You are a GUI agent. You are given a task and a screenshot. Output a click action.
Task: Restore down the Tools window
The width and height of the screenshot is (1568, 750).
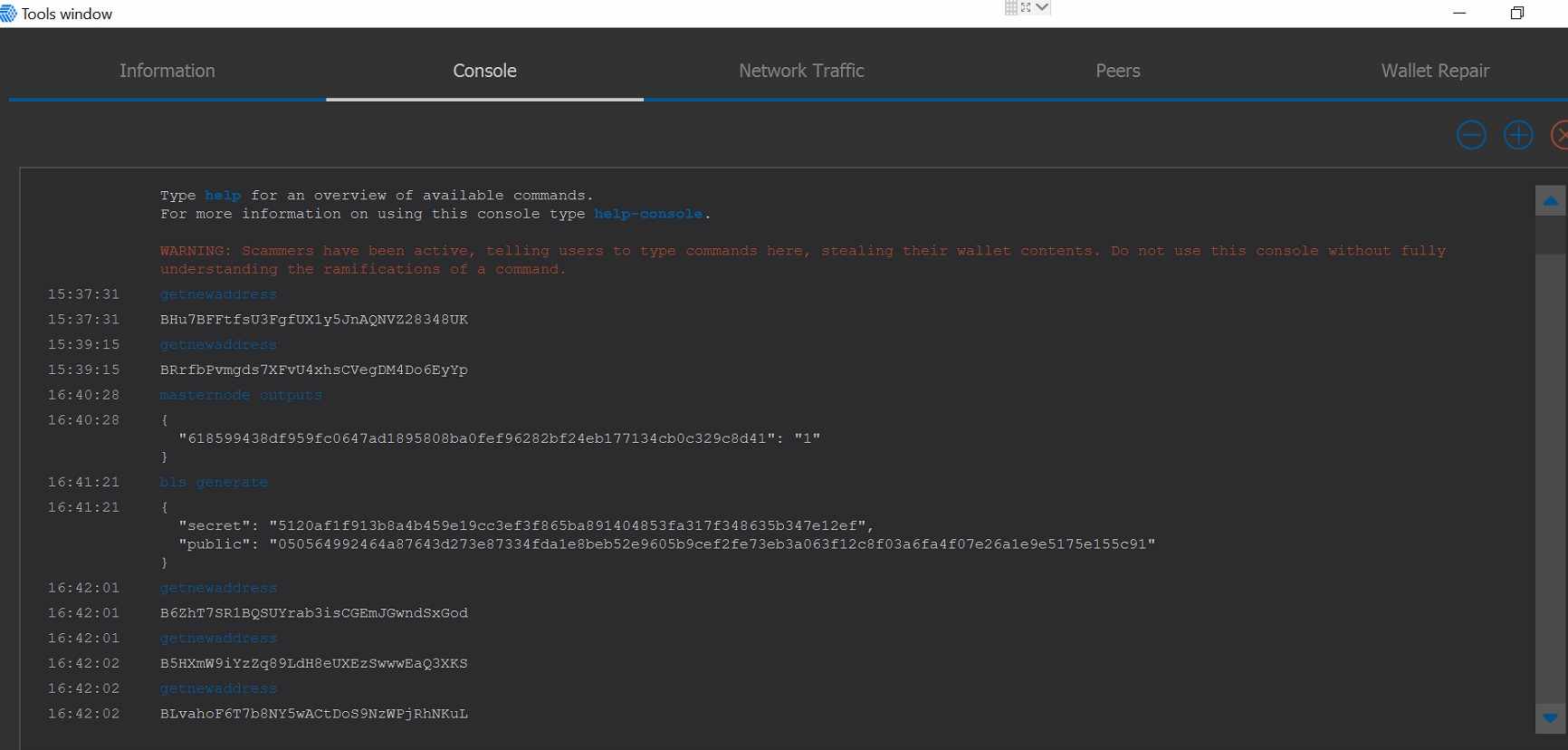(1517, 13)
